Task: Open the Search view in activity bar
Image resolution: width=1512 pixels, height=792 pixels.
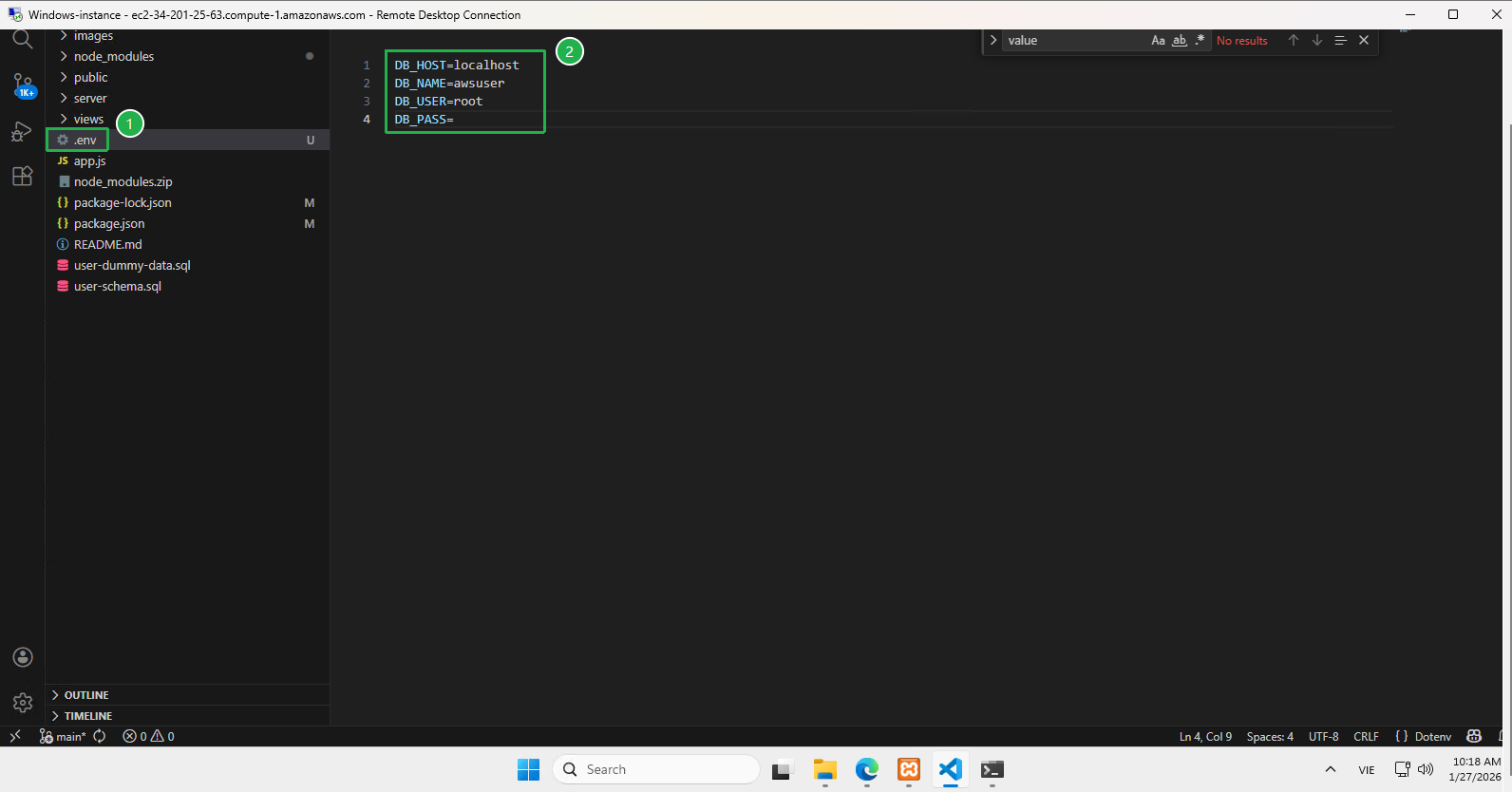Action: click(x=23, y=39)
